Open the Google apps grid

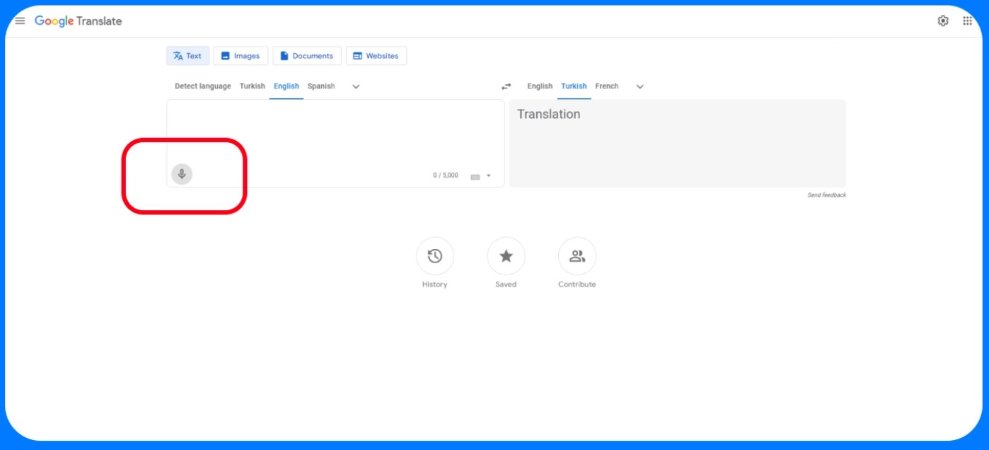tap(967, 21)
